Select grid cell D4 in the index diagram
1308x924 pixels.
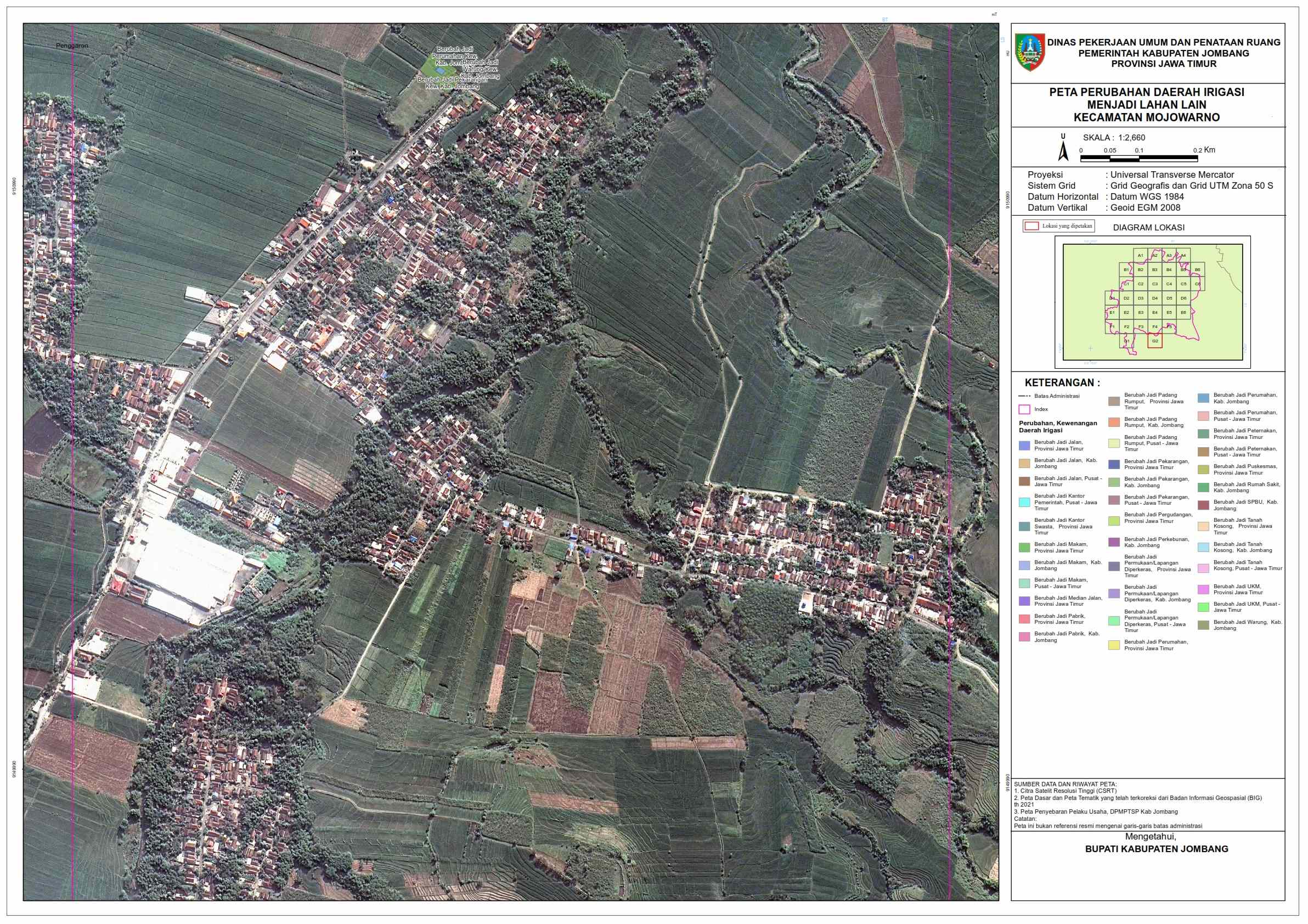click(x=1155, y=298)
